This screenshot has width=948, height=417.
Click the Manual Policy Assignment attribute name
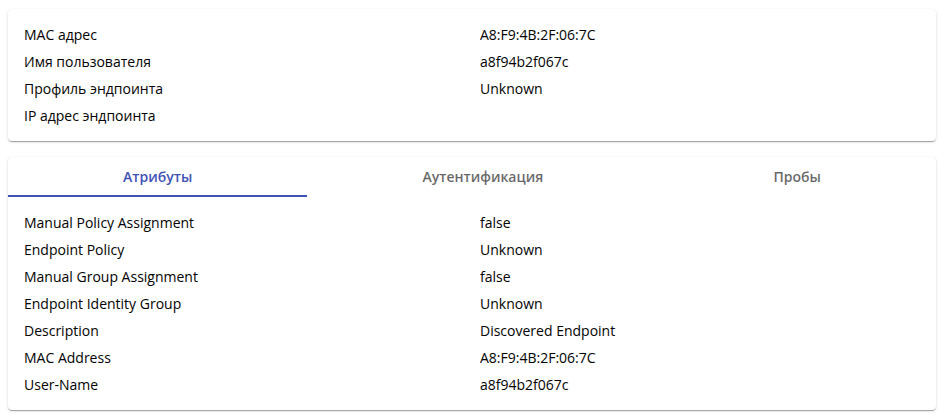point(109,223)
